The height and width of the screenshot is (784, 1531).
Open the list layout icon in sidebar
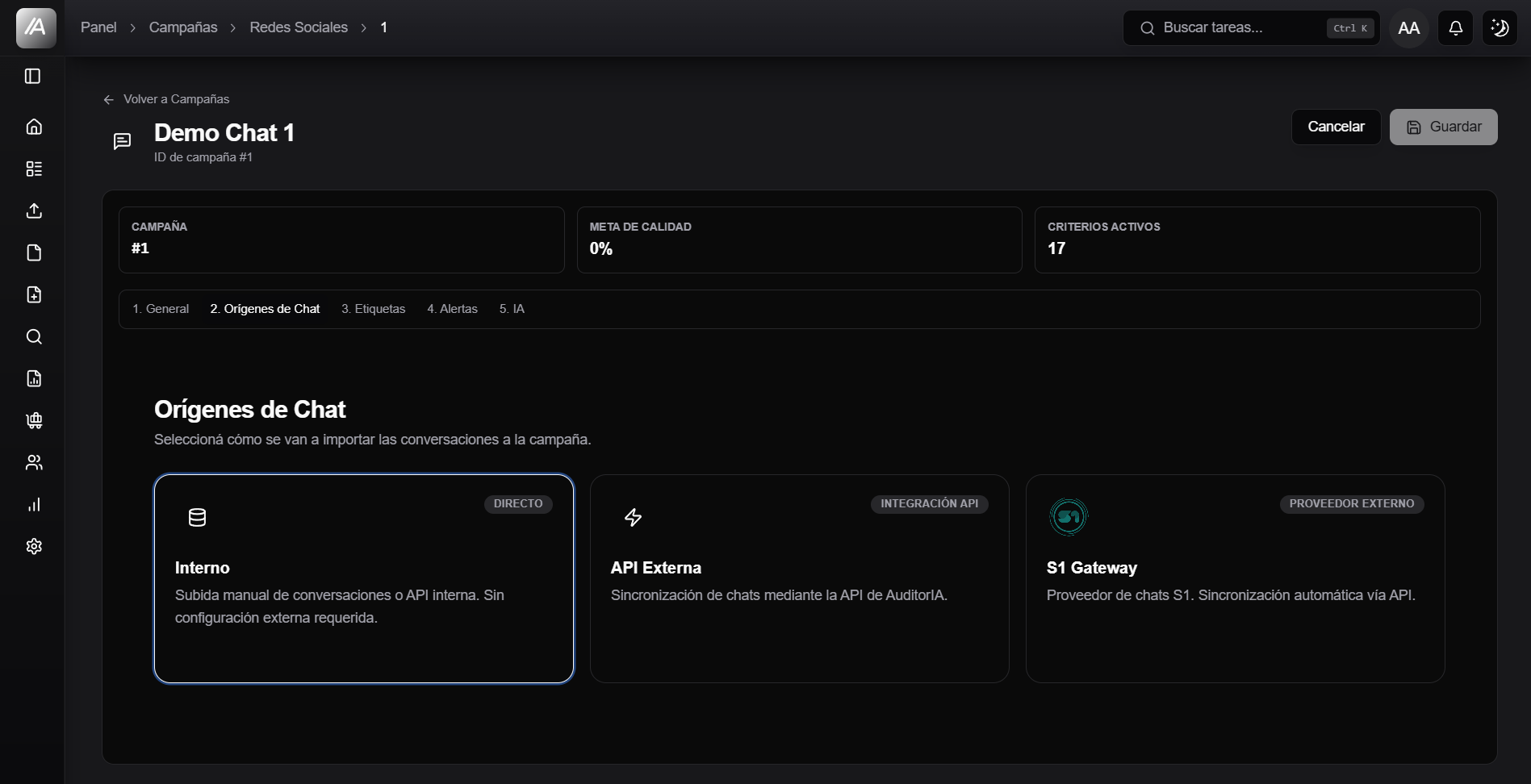tap(34, 169)
